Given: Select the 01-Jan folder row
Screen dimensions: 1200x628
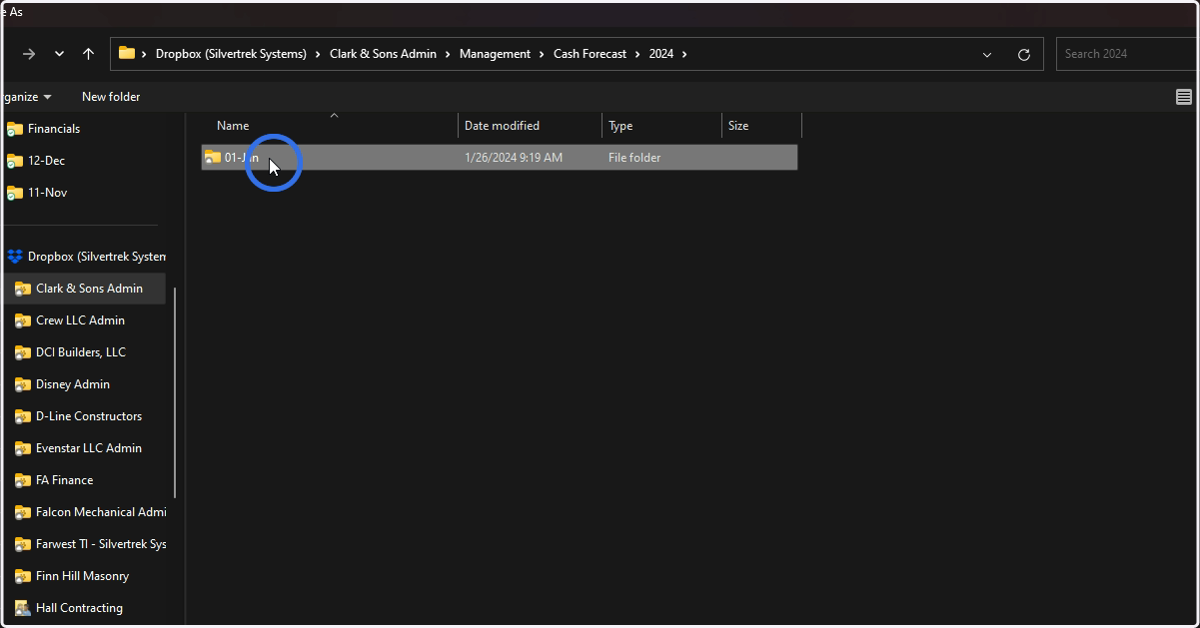Looking at the screenshot, I should tap(500, 157).
